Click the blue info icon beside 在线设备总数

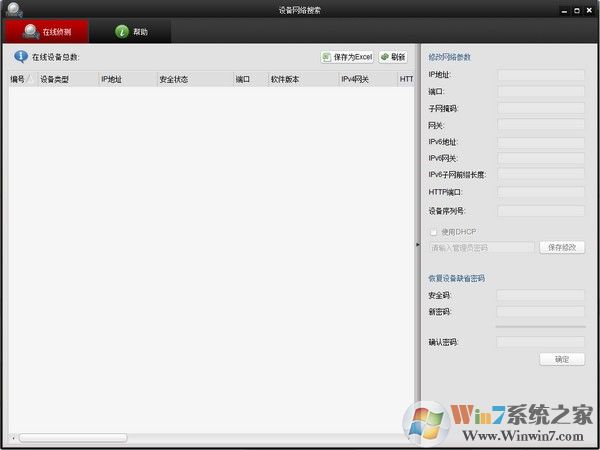[x=20, y=57]
